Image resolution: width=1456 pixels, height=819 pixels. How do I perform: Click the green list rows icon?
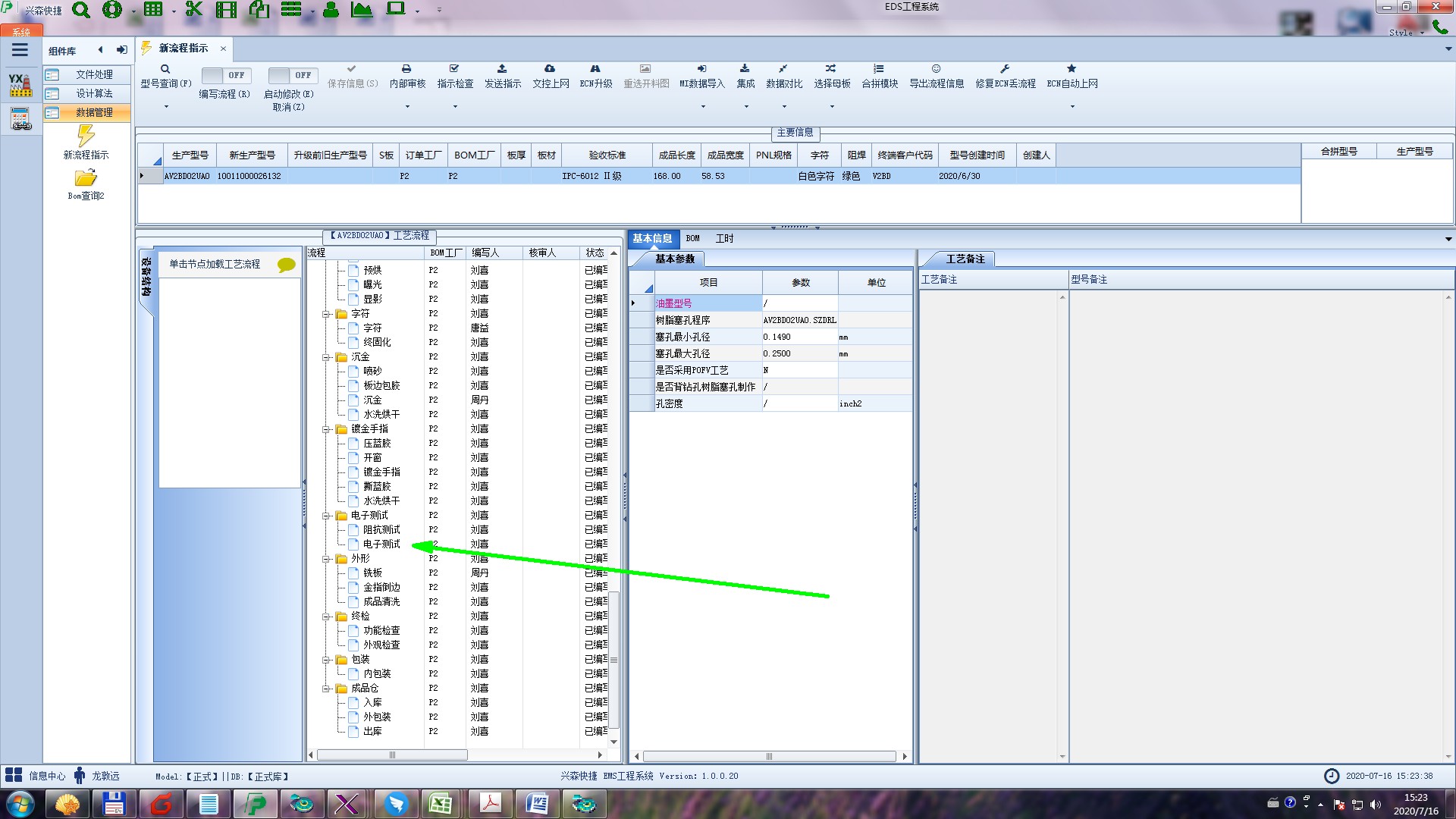tap(291, 10)
